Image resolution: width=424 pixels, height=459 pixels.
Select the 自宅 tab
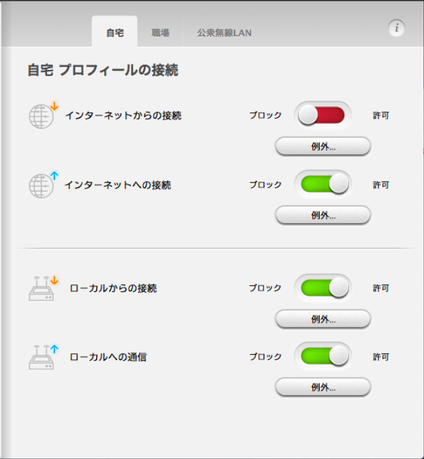coord(115,33)
